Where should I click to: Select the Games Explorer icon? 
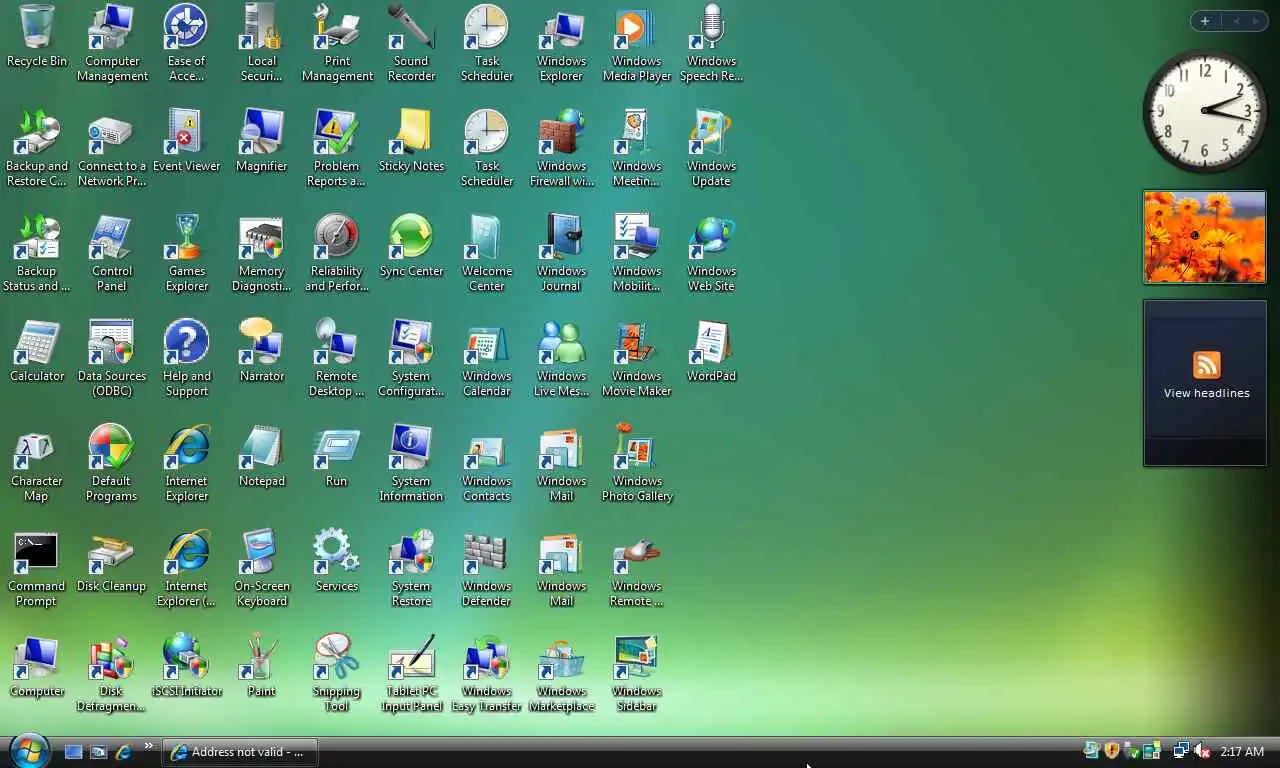coord(187,253)
